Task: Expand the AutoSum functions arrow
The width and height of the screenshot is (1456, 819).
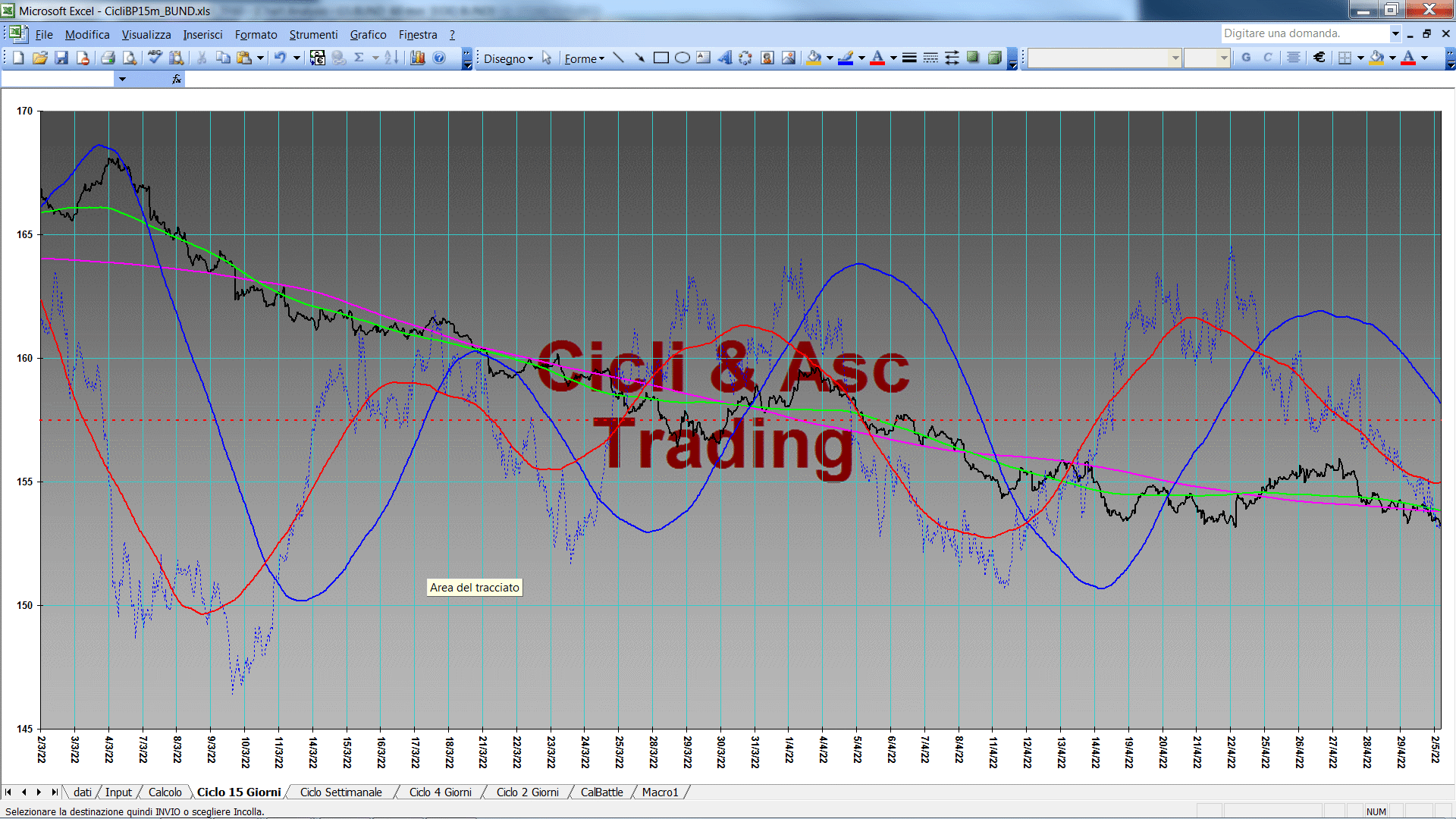Action: point(375,58)
